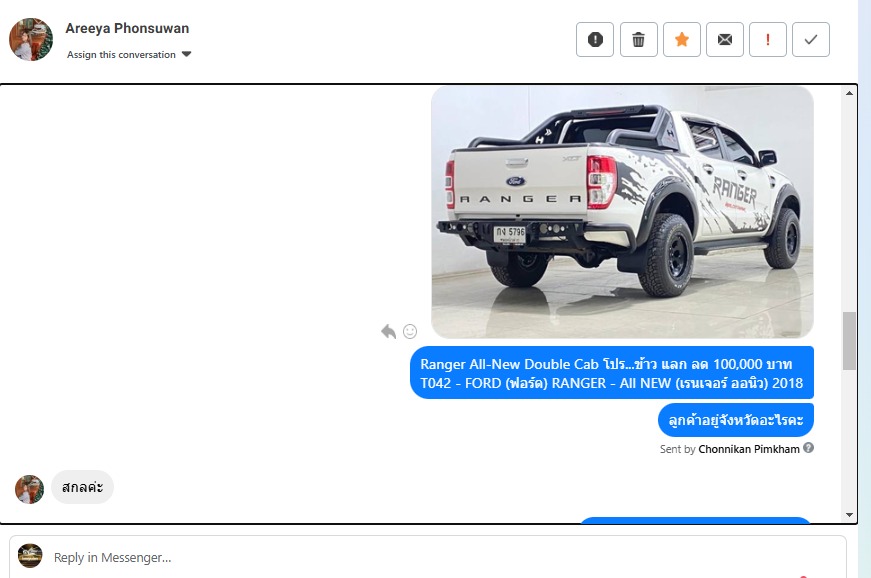
Task: Select the customer's reply สกลค่ะ
Action: 82,487
